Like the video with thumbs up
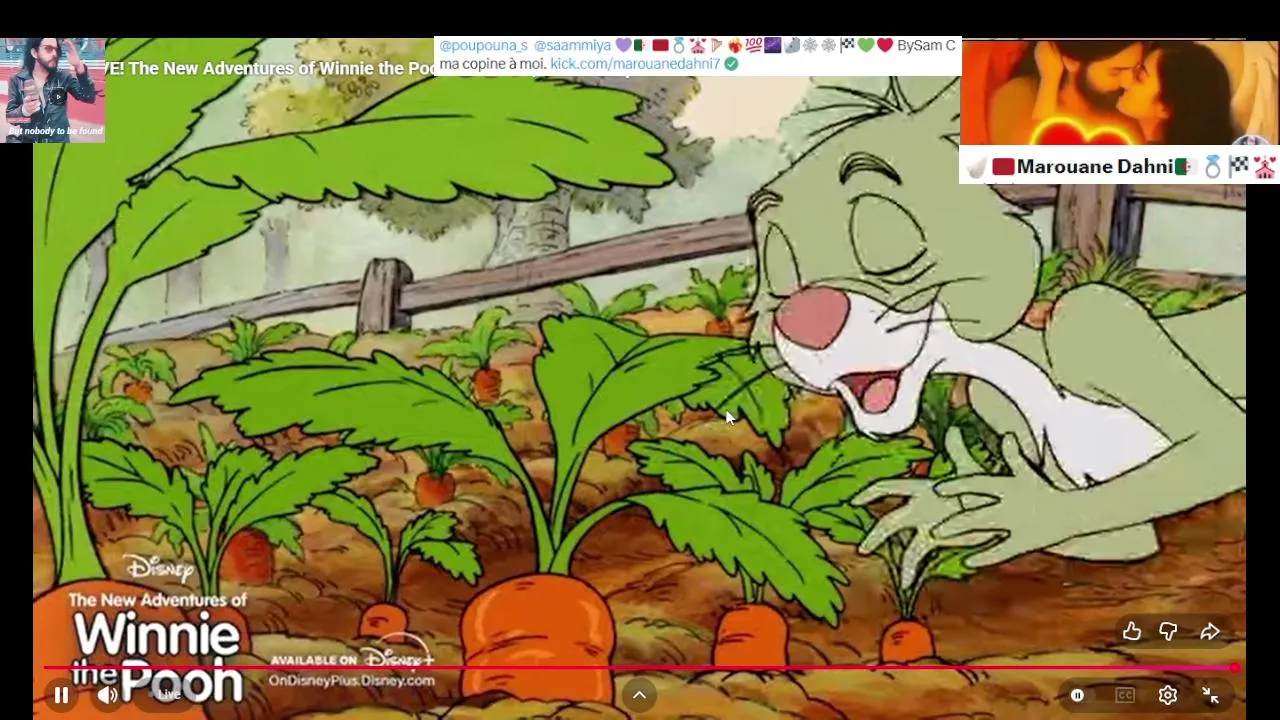1280x720 pixels. [x=1131, y=632]
